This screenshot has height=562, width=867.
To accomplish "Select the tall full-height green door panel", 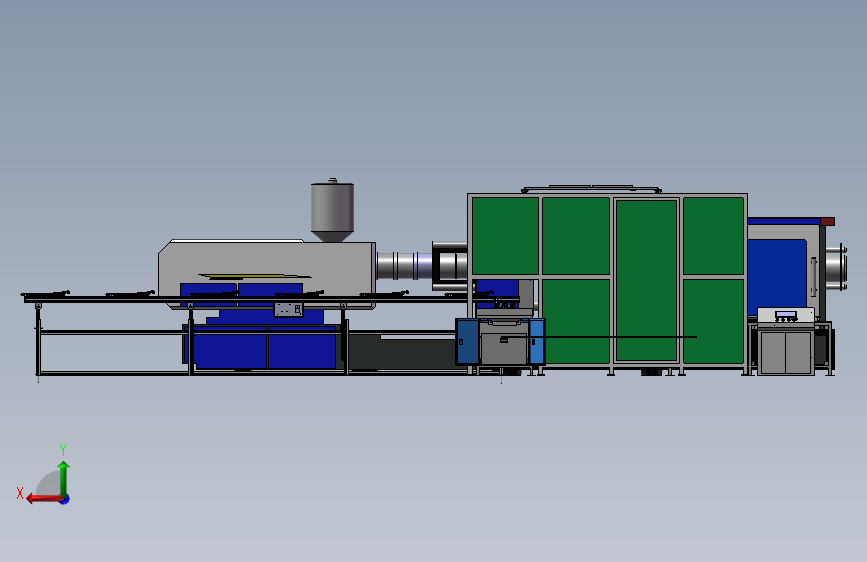I will [x=646, y=280].
